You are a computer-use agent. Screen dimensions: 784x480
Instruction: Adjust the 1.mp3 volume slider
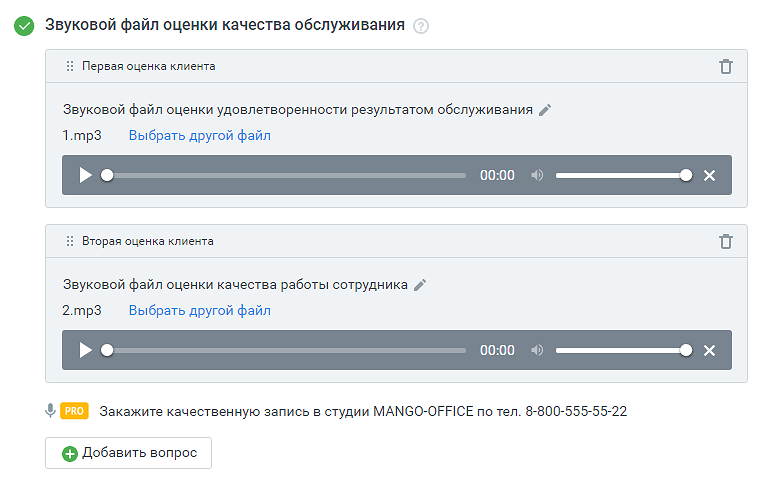(620, 175)
